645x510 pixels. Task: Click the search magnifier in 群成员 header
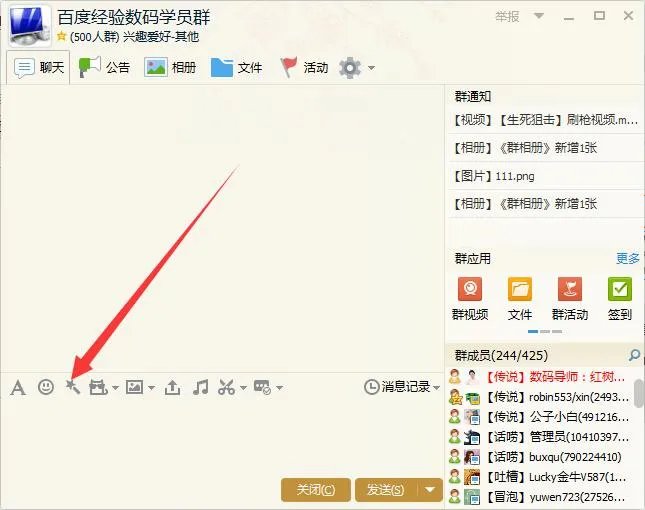pyautogui.click(x=634, y=355)
